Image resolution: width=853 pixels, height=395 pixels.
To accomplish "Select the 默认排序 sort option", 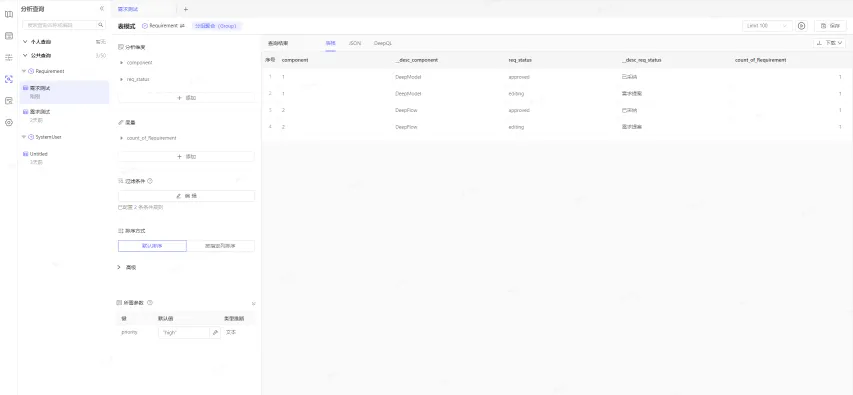I will [x=152, y=246].
